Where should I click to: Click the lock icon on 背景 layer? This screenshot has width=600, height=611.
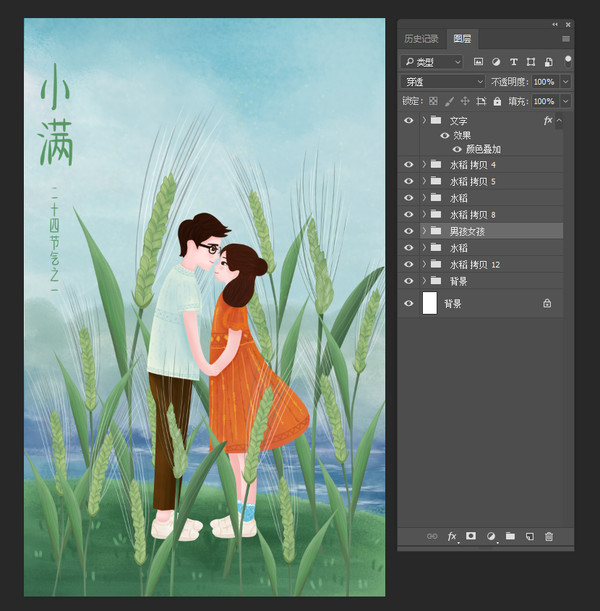[547, 303]
